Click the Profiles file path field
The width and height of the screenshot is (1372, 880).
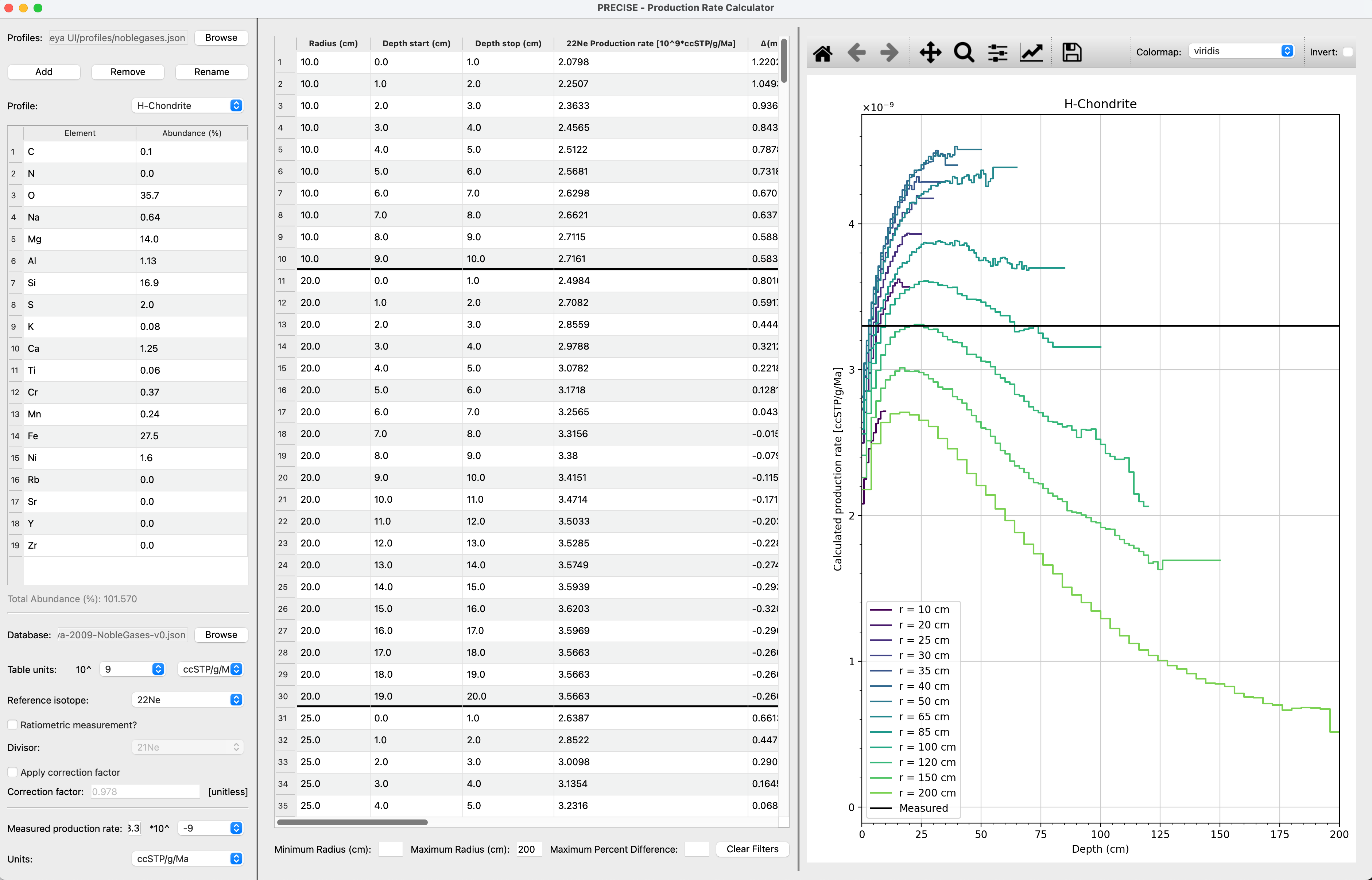click(118, 38)
